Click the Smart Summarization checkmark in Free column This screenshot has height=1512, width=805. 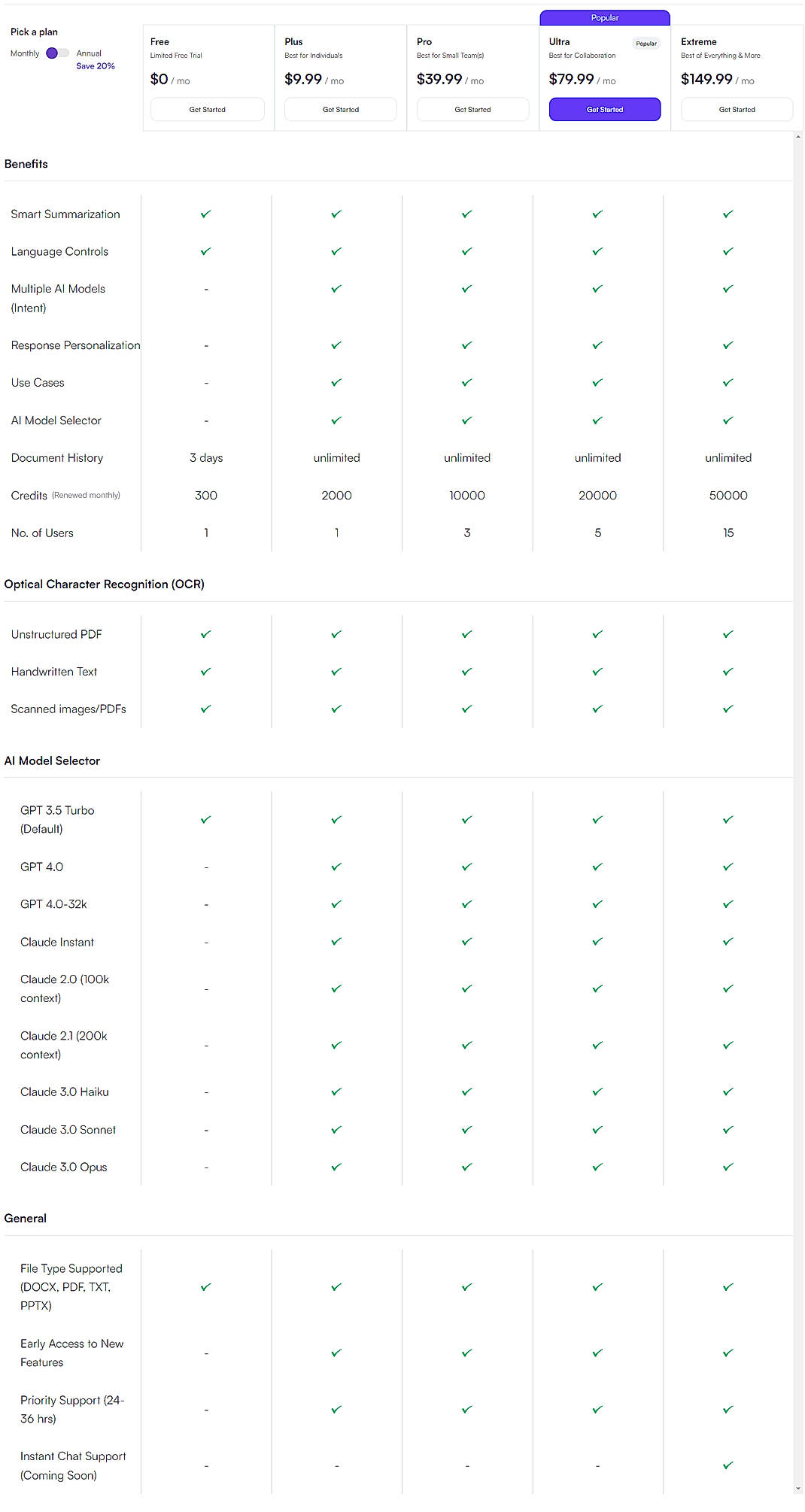coord(205,214)
